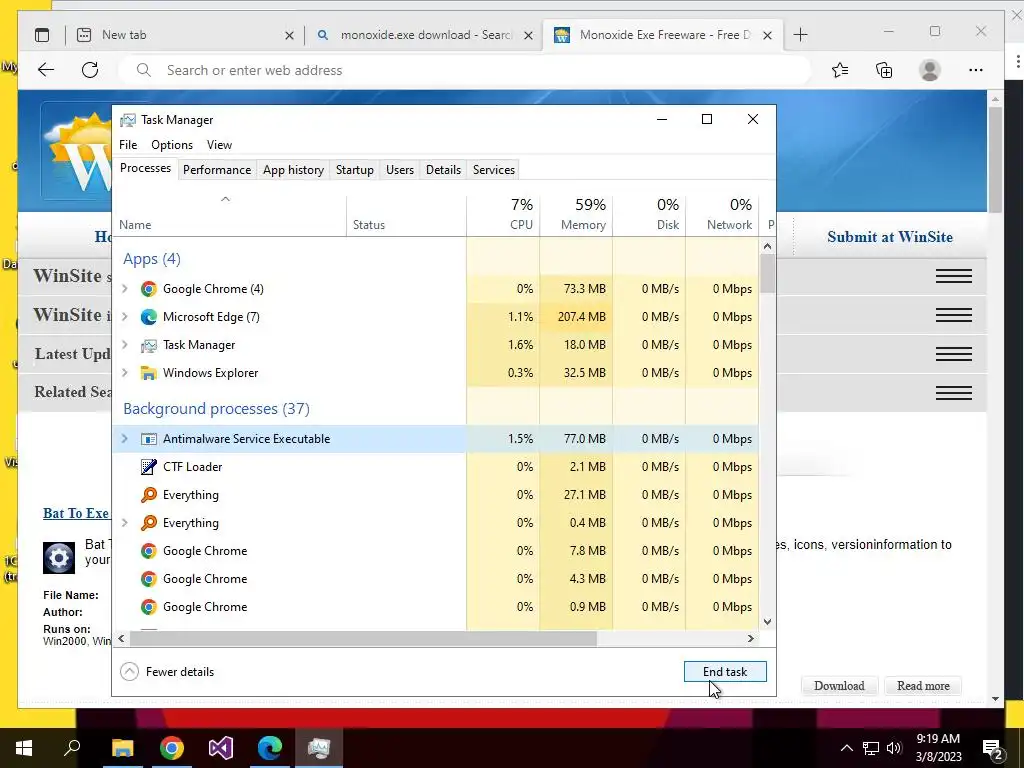Open Task Manager Options menu

(x=172, y=145)
